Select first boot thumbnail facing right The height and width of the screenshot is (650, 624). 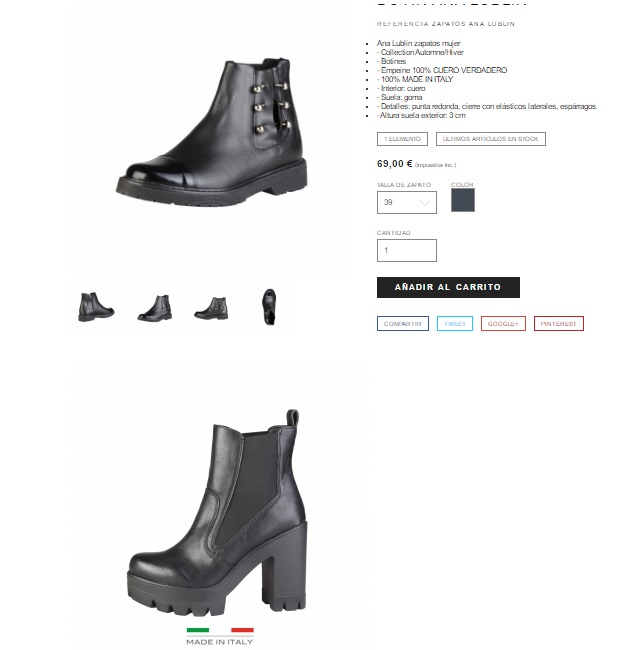click(96, 307)
